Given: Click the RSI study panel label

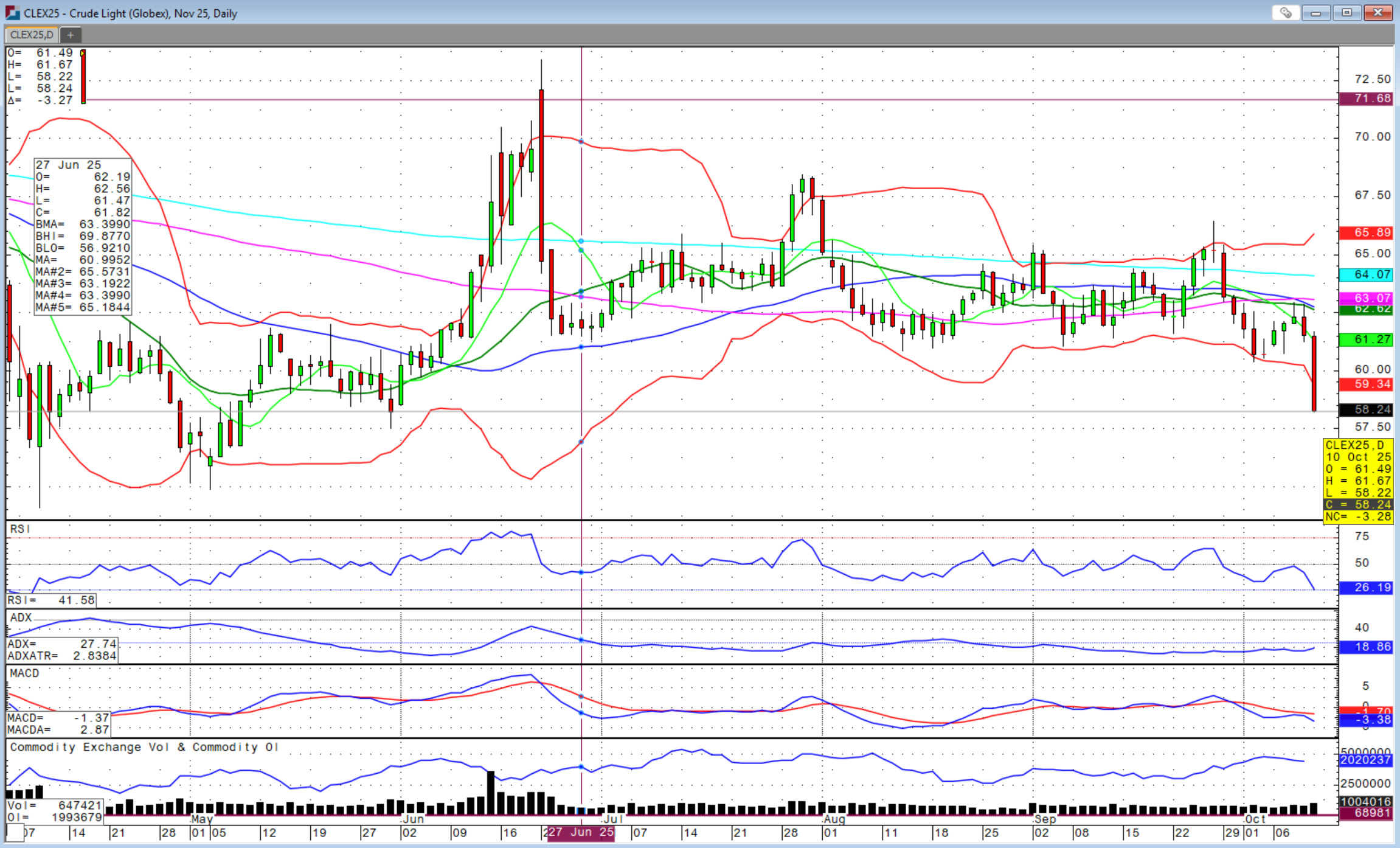Looking at the screenshot, I should click(20, 529).
